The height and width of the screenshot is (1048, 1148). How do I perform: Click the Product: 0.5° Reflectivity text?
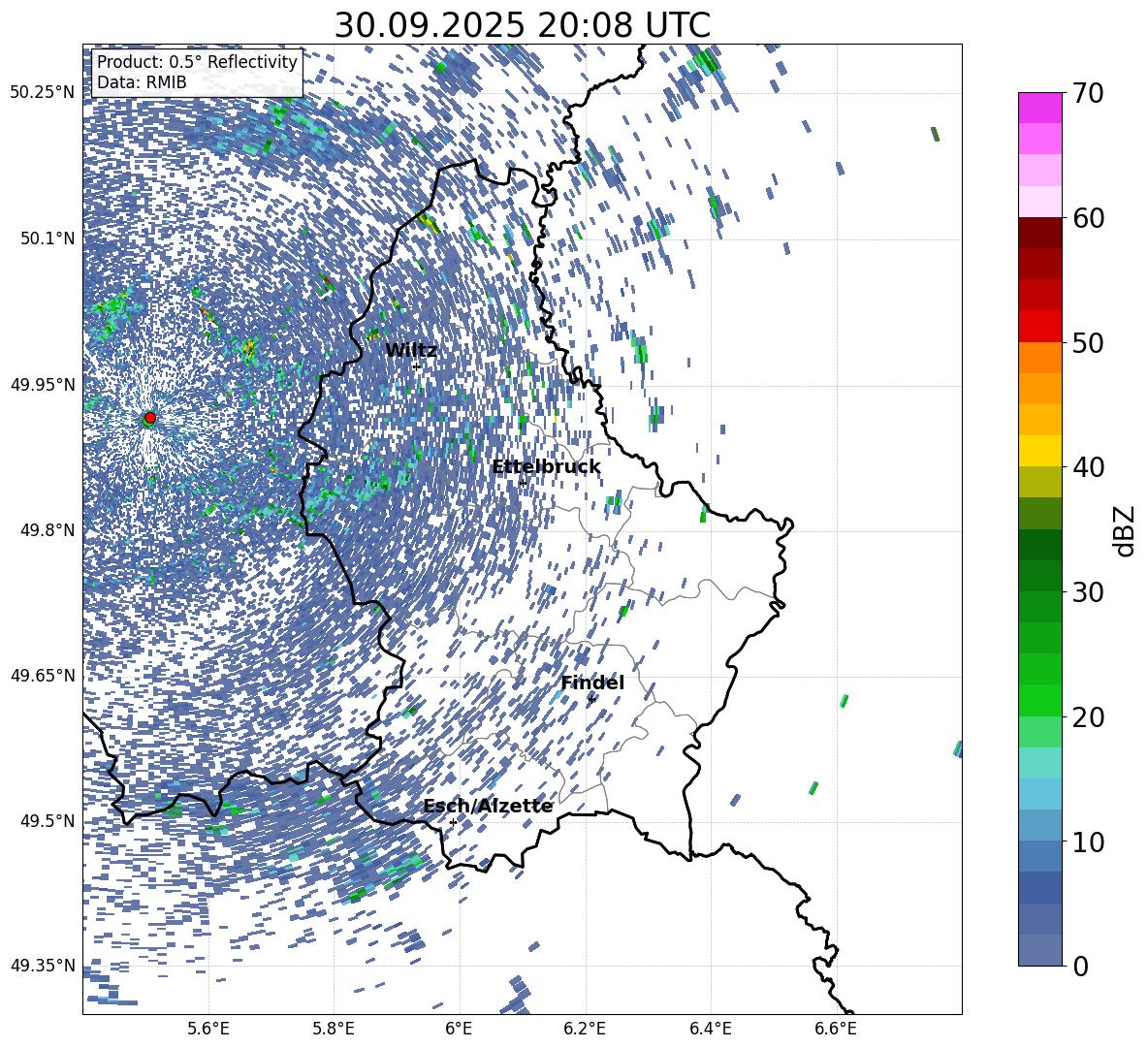point(197,62)
